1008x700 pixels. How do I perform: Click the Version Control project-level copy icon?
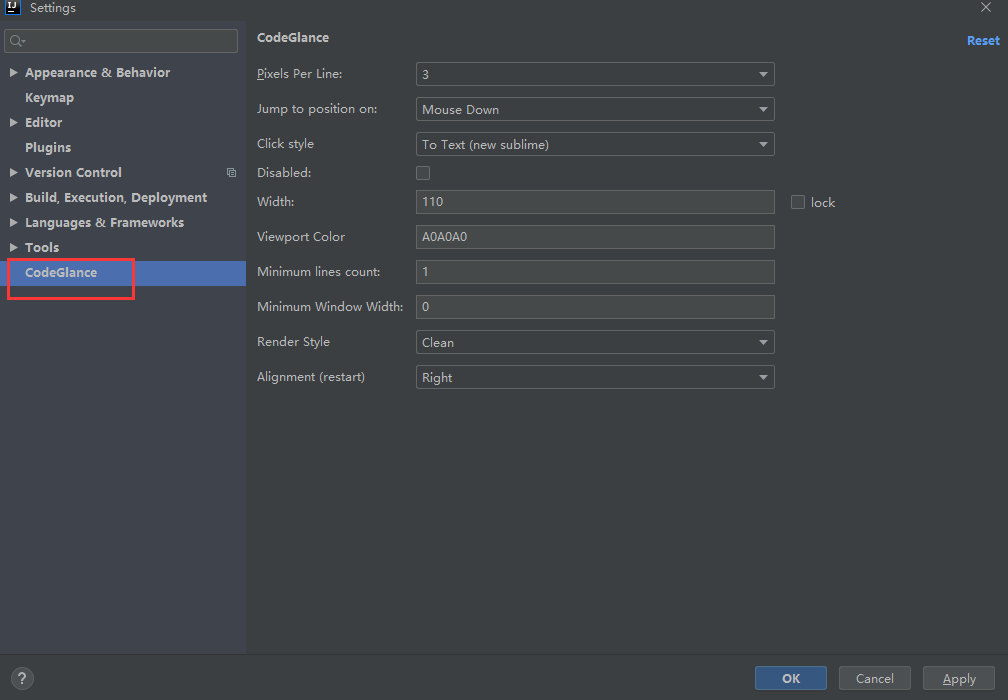point(231,172)
